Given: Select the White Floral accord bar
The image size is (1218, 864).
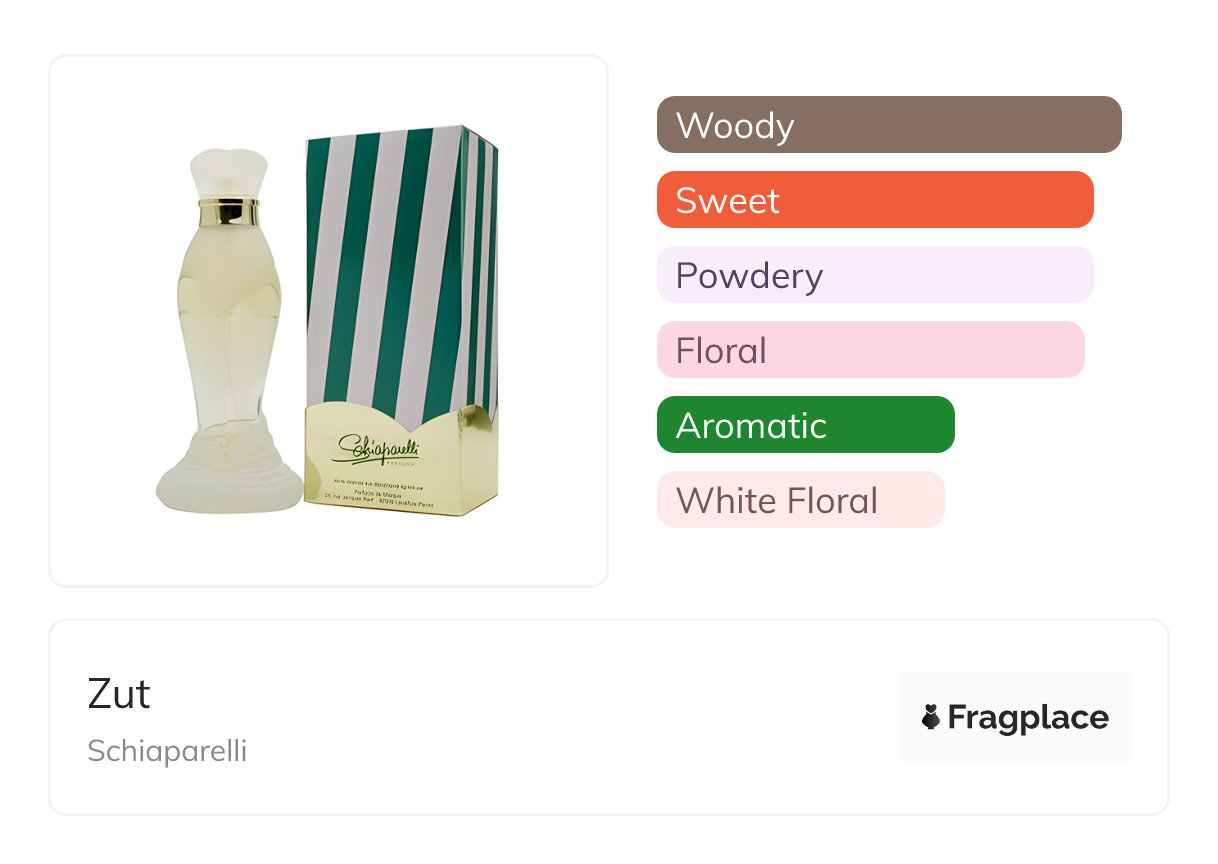Looking at the screenshot, I should click(x=800, y=500).
